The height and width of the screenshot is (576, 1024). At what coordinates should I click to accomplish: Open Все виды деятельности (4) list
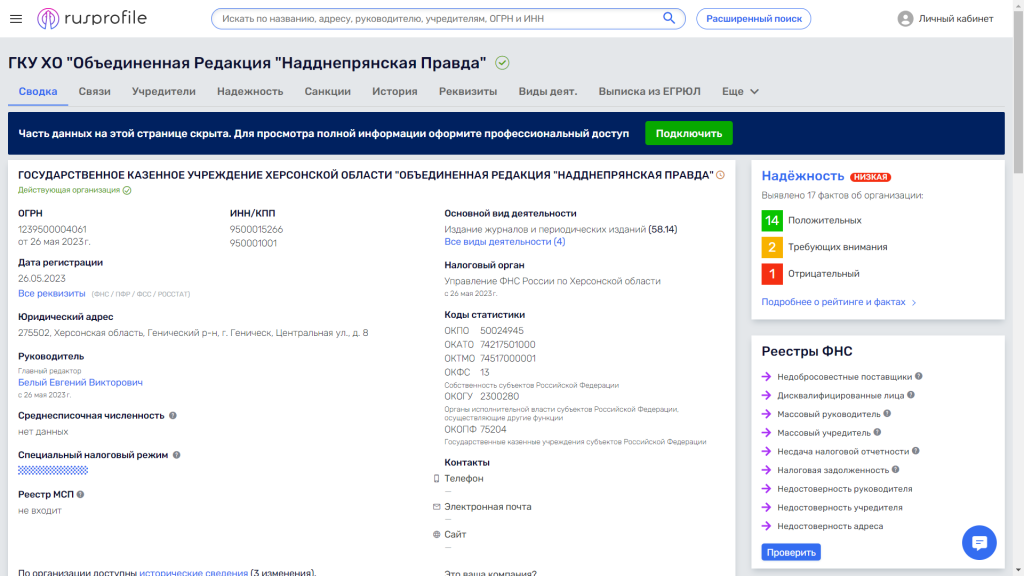(504, 242)
